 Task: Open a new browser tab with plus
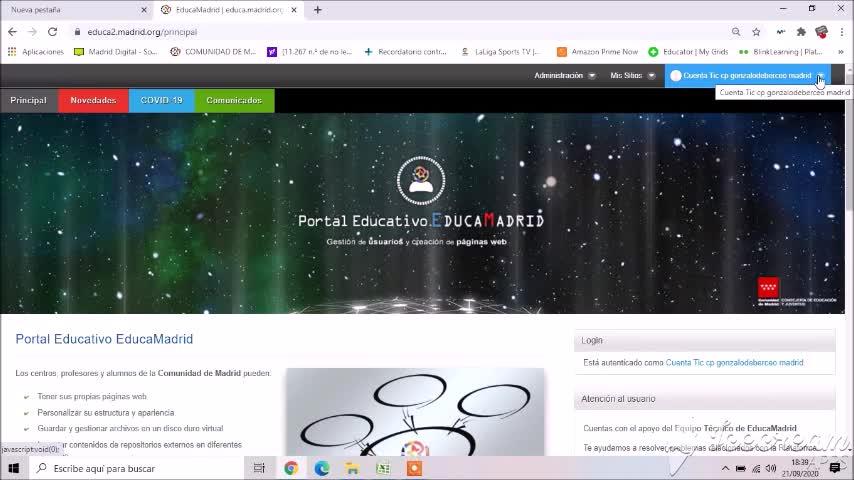[x=318, y=10]
